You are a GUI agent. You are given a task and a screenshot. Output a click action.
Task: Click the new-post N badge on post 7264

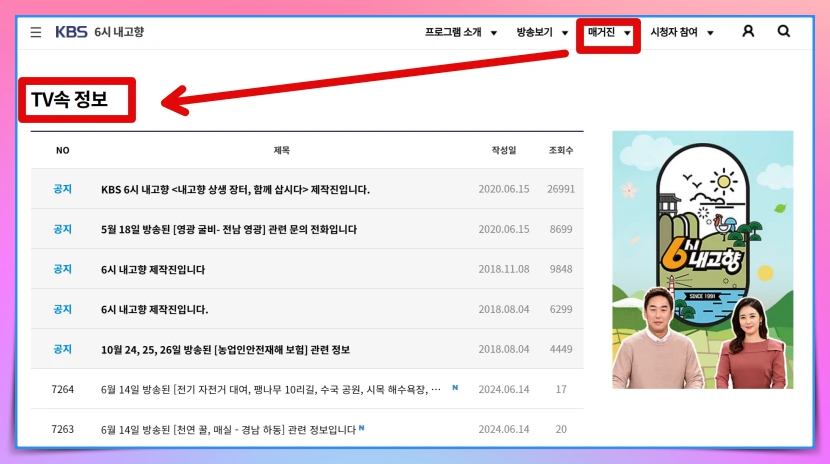455,388
